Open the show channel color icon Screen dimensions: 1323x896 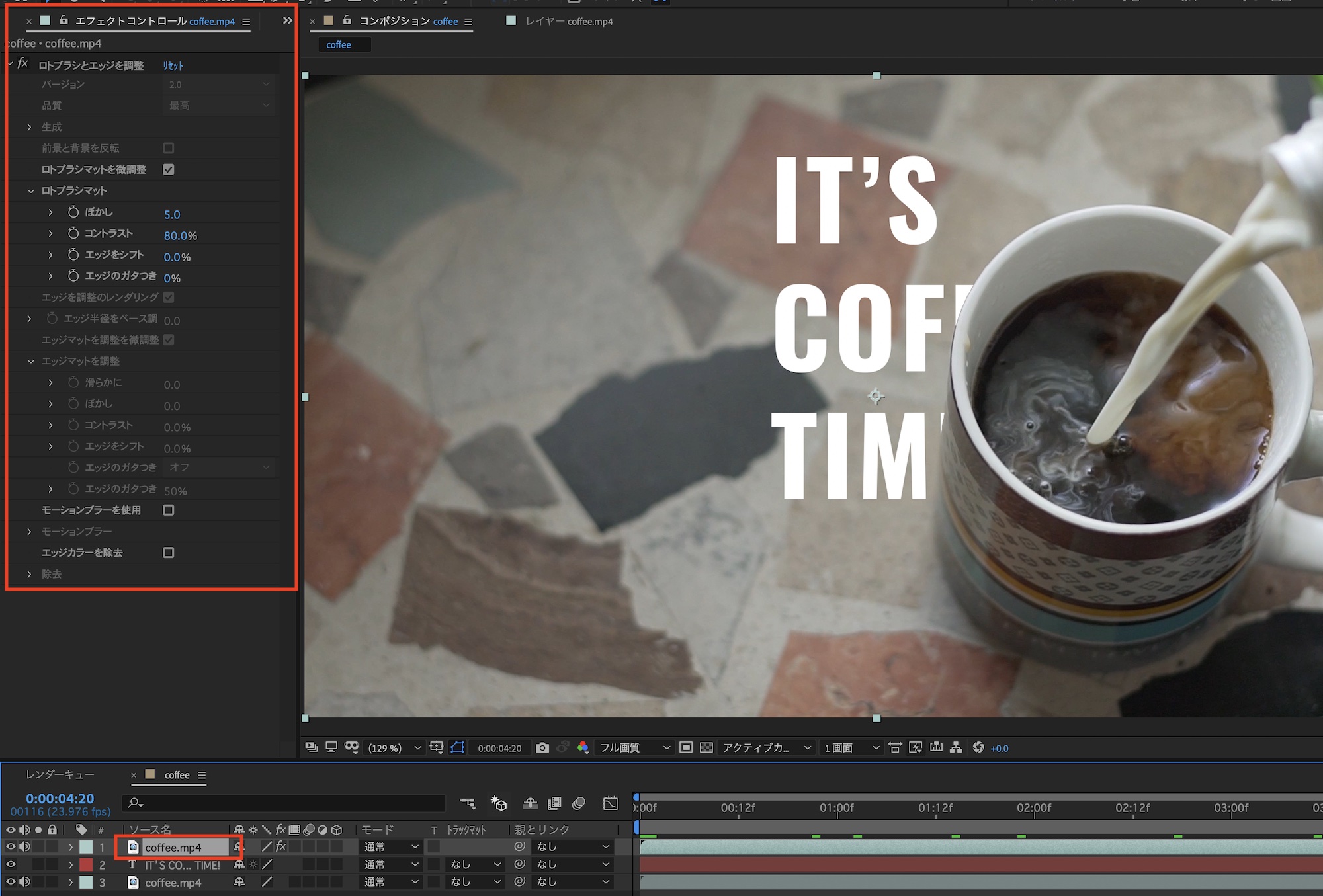click(583, 748)
